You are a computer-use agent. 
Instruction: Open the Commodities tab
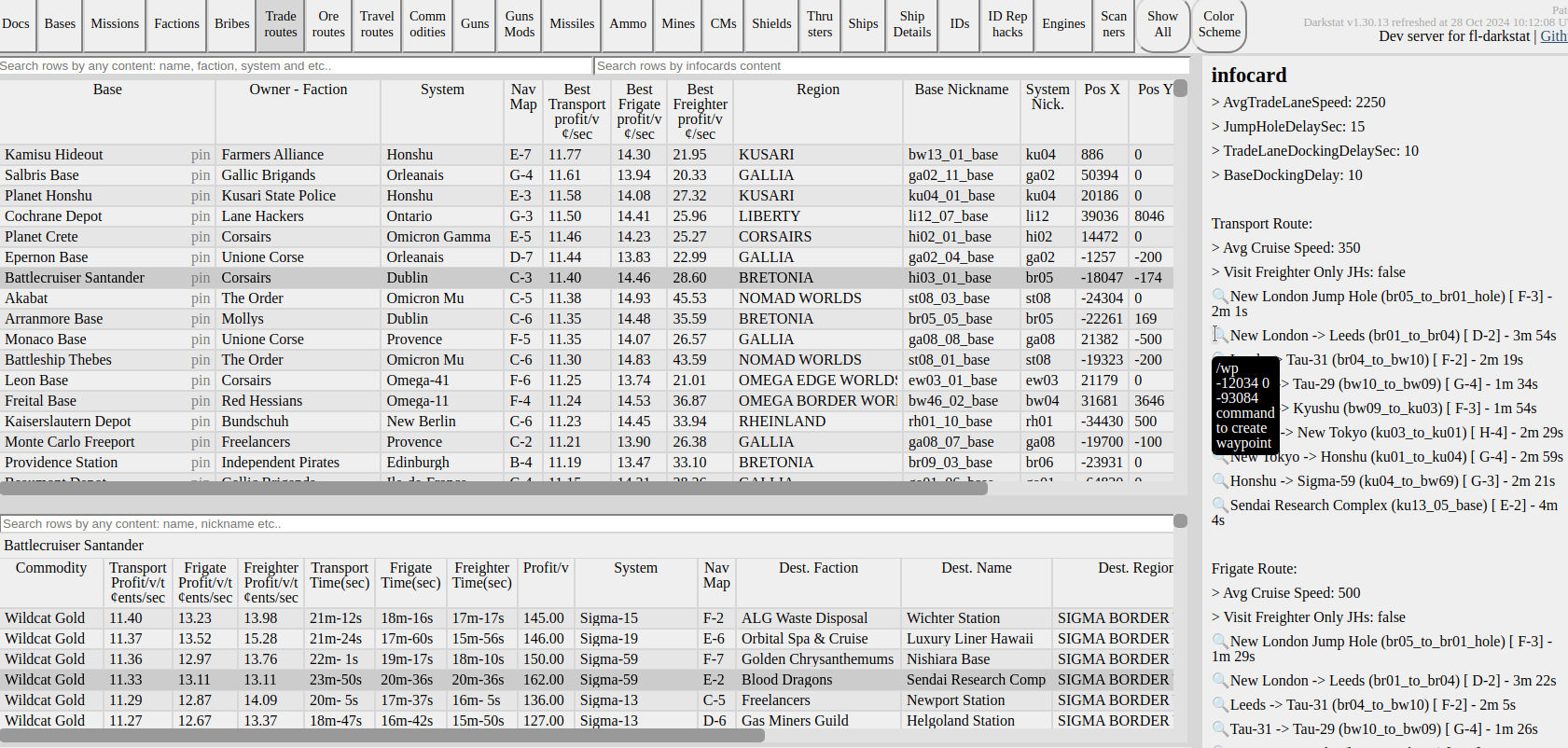[x=427, y=24]
